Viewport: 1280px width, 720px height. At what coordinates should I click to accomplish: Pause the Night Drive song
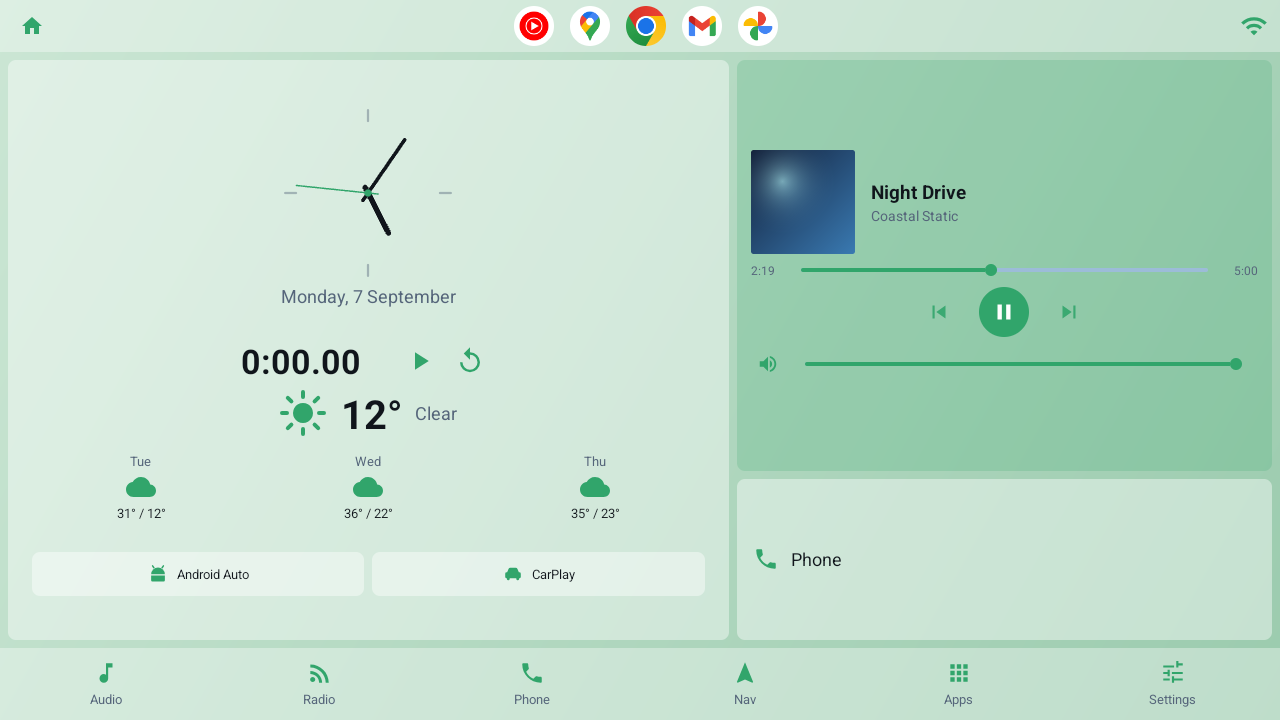click(x=1004, y=312)
